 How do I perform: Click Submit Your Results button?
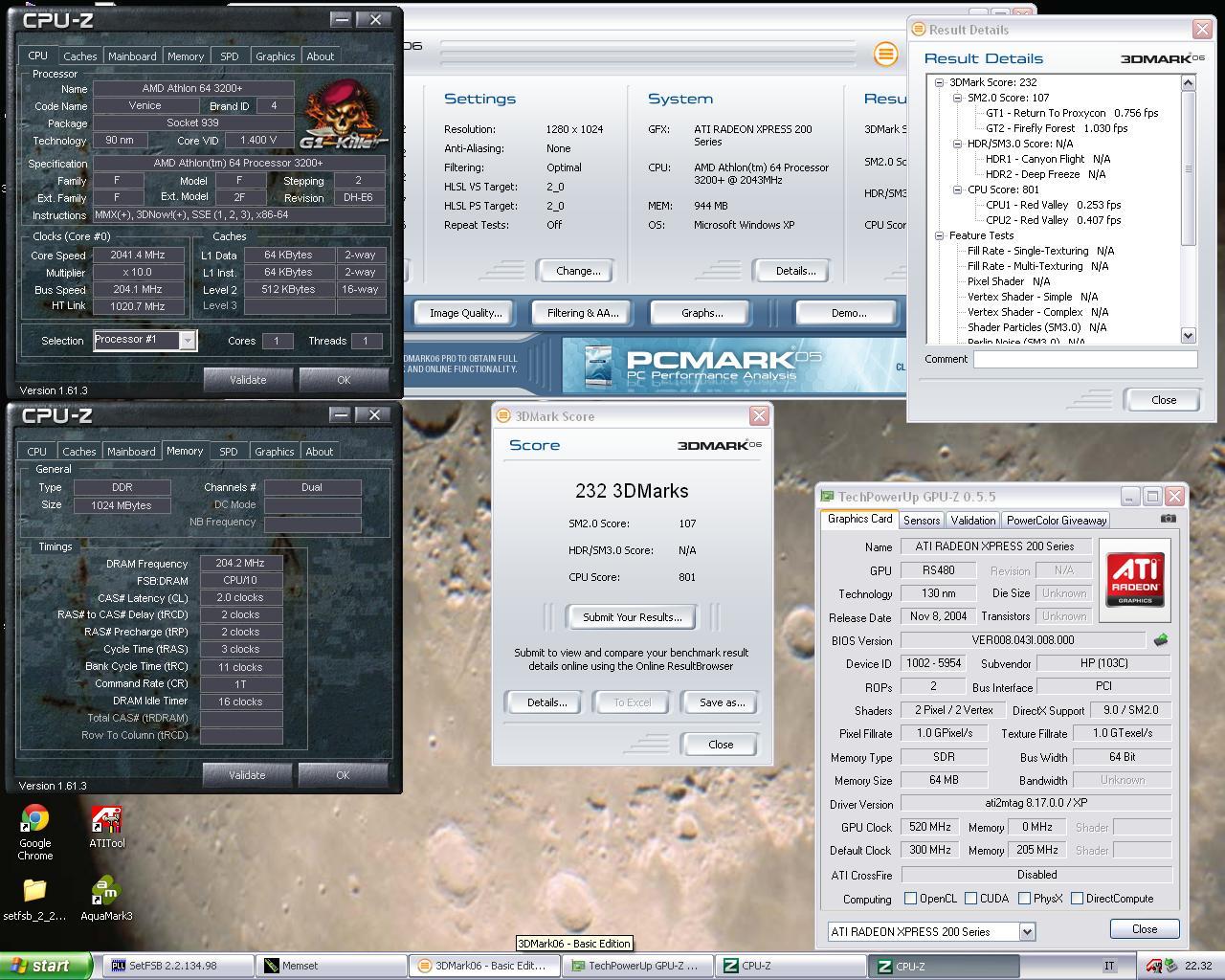pos(633,617)
